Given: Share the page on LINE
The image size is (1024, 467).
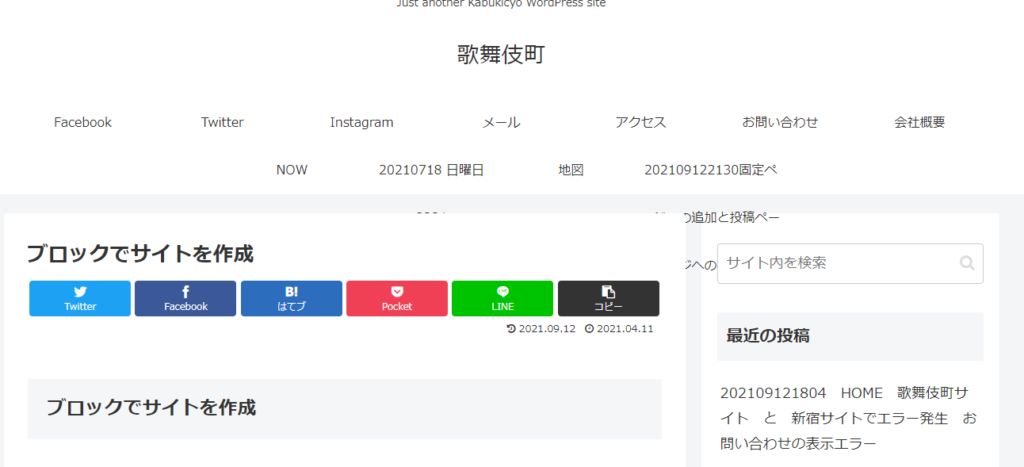Looking at the screenshot, I should point(502,298).
